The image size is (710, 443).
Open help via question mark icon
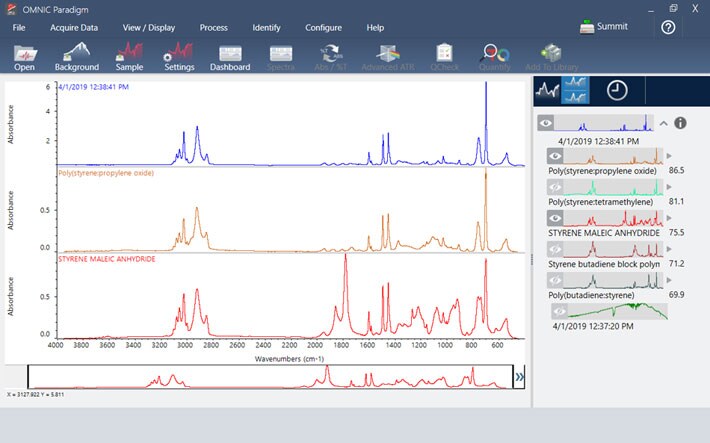[x=668, y=28]
